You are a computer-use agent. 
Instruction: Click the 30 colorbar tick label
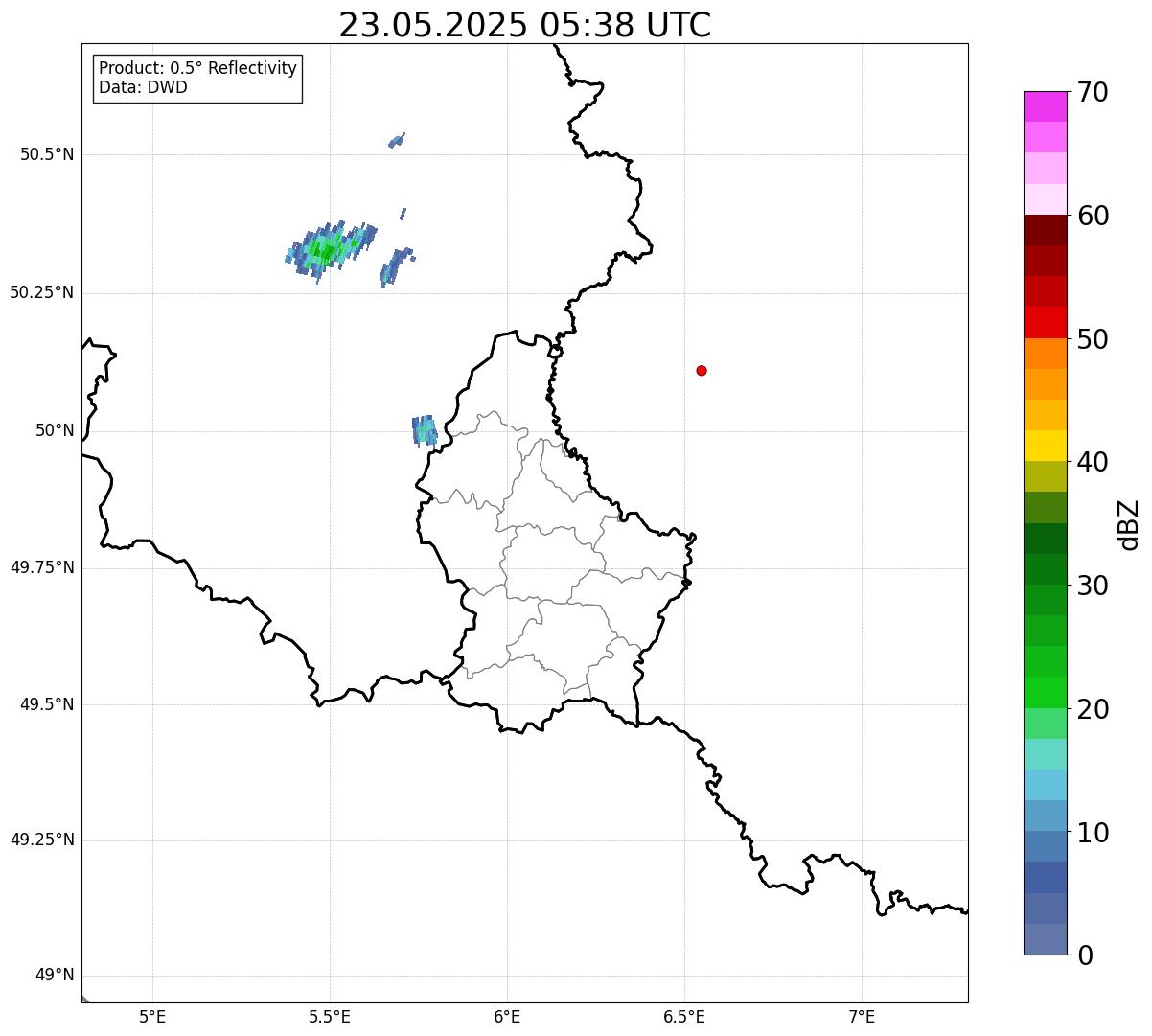(1093, 586)
